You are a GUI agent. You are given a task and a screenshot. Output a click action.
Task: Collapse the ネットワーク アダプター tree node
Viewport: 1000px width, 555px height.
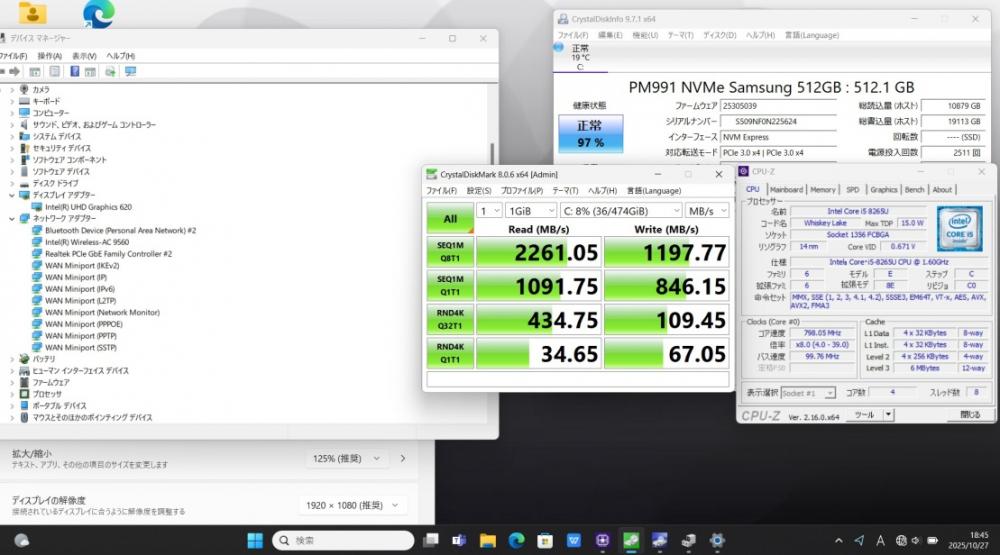point(12,218)
